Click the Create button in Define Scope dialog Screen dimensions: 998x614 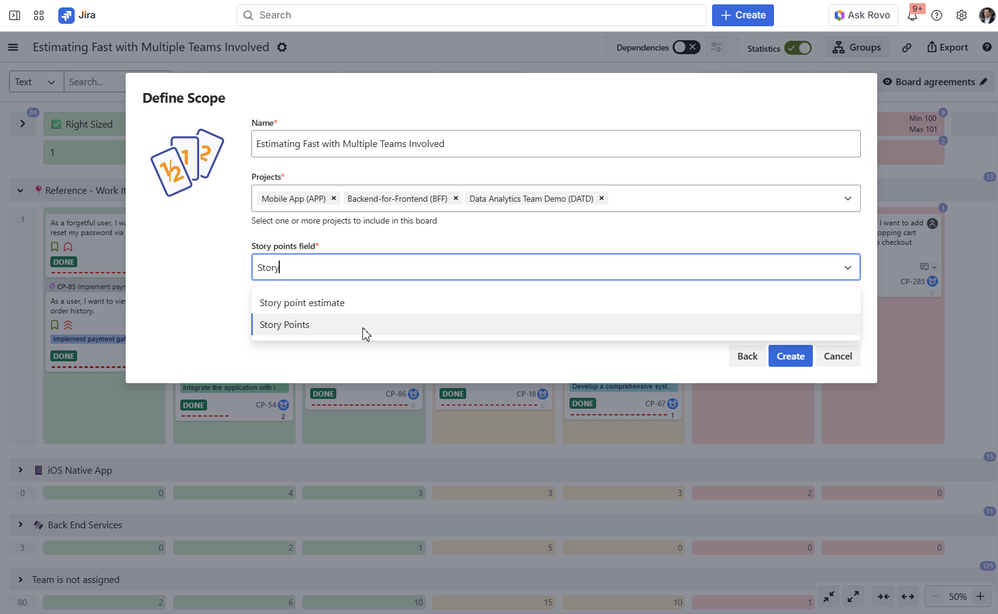[x=790, y=356]
